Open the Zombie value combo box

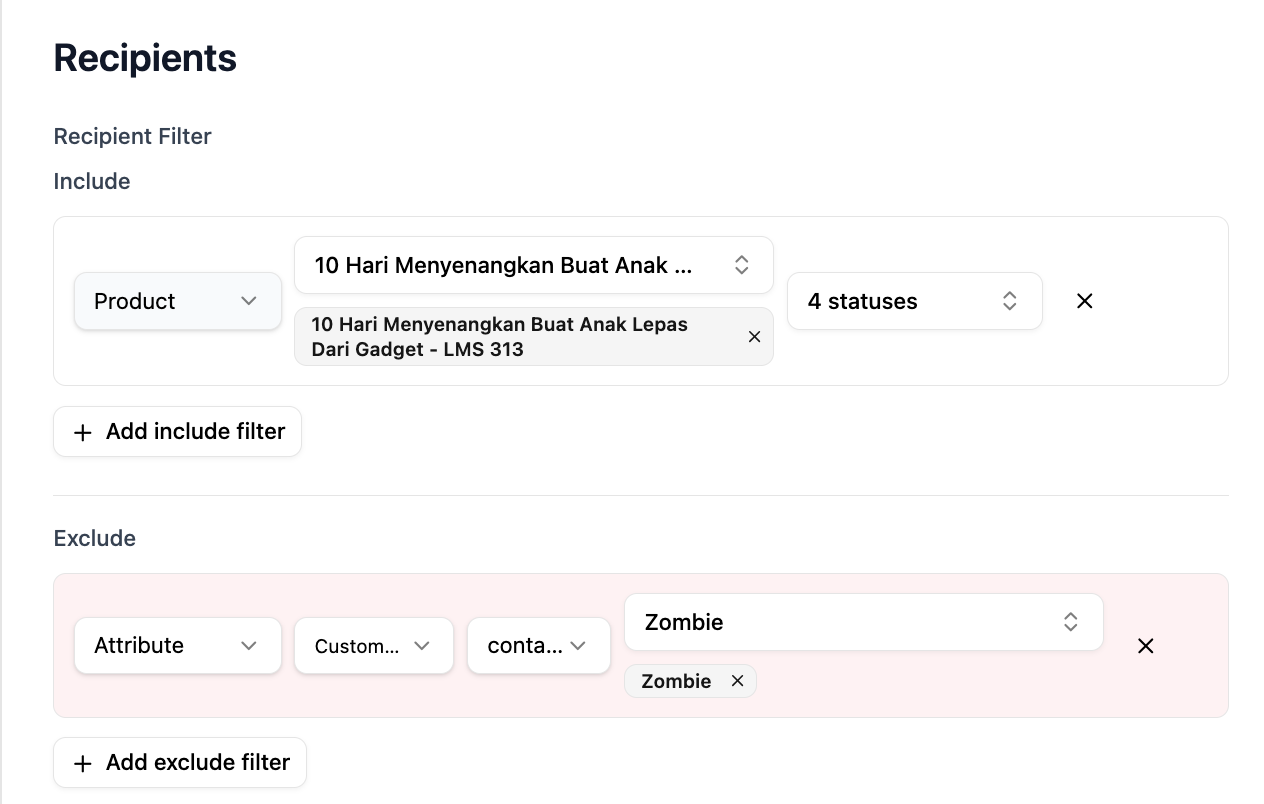click(864, 622)
